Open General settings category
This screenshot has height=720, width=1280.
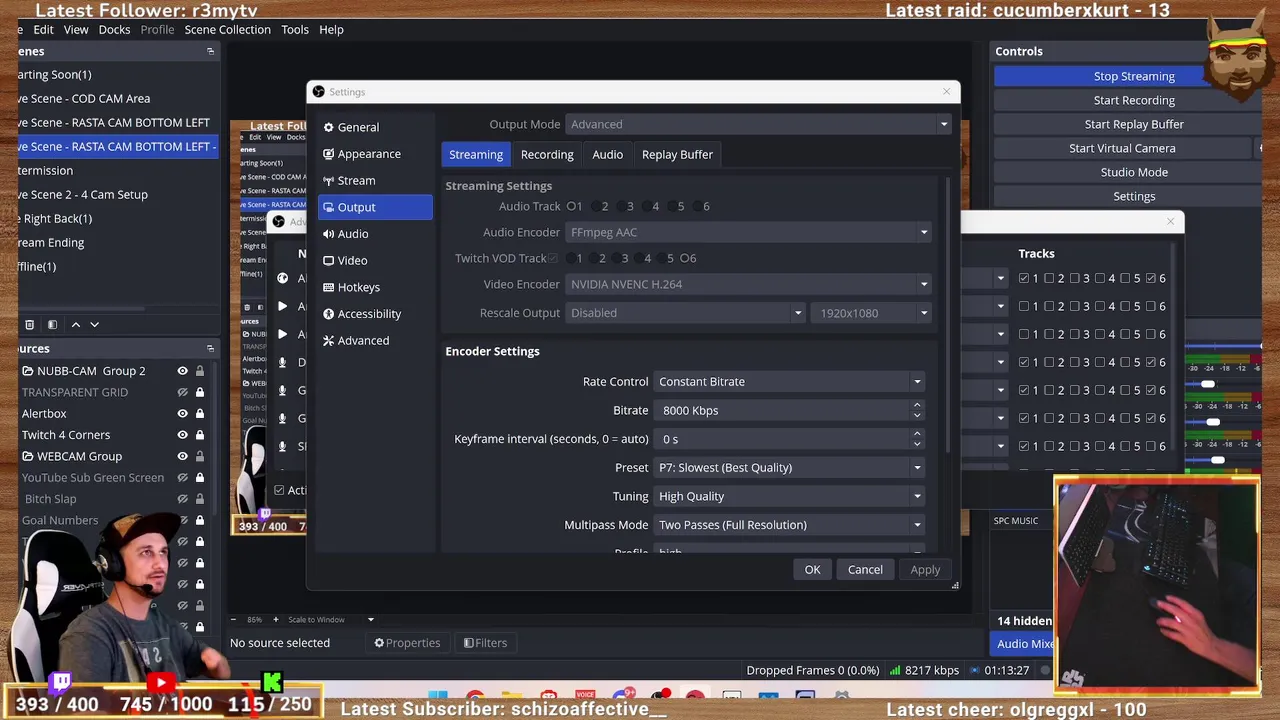pos(375,127)
